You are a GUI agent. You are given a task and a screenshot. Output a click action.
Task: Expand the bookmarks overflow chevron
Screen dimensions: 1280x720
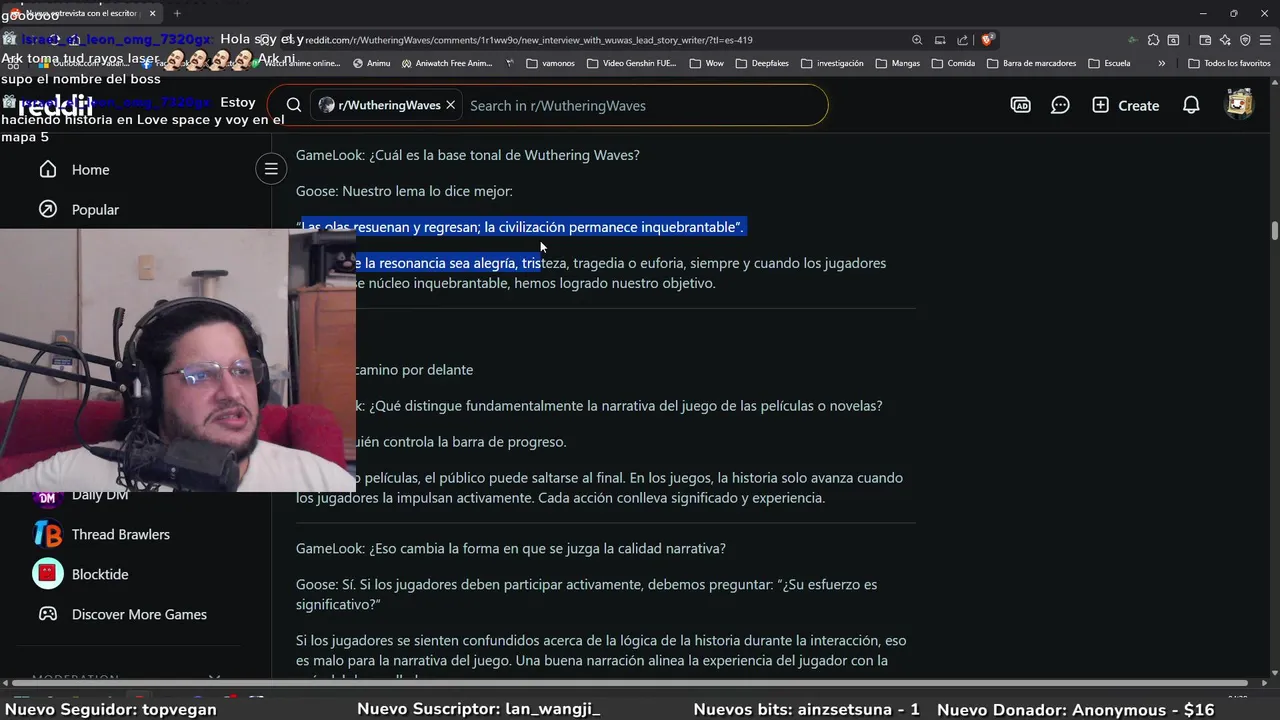[1161, 63]
